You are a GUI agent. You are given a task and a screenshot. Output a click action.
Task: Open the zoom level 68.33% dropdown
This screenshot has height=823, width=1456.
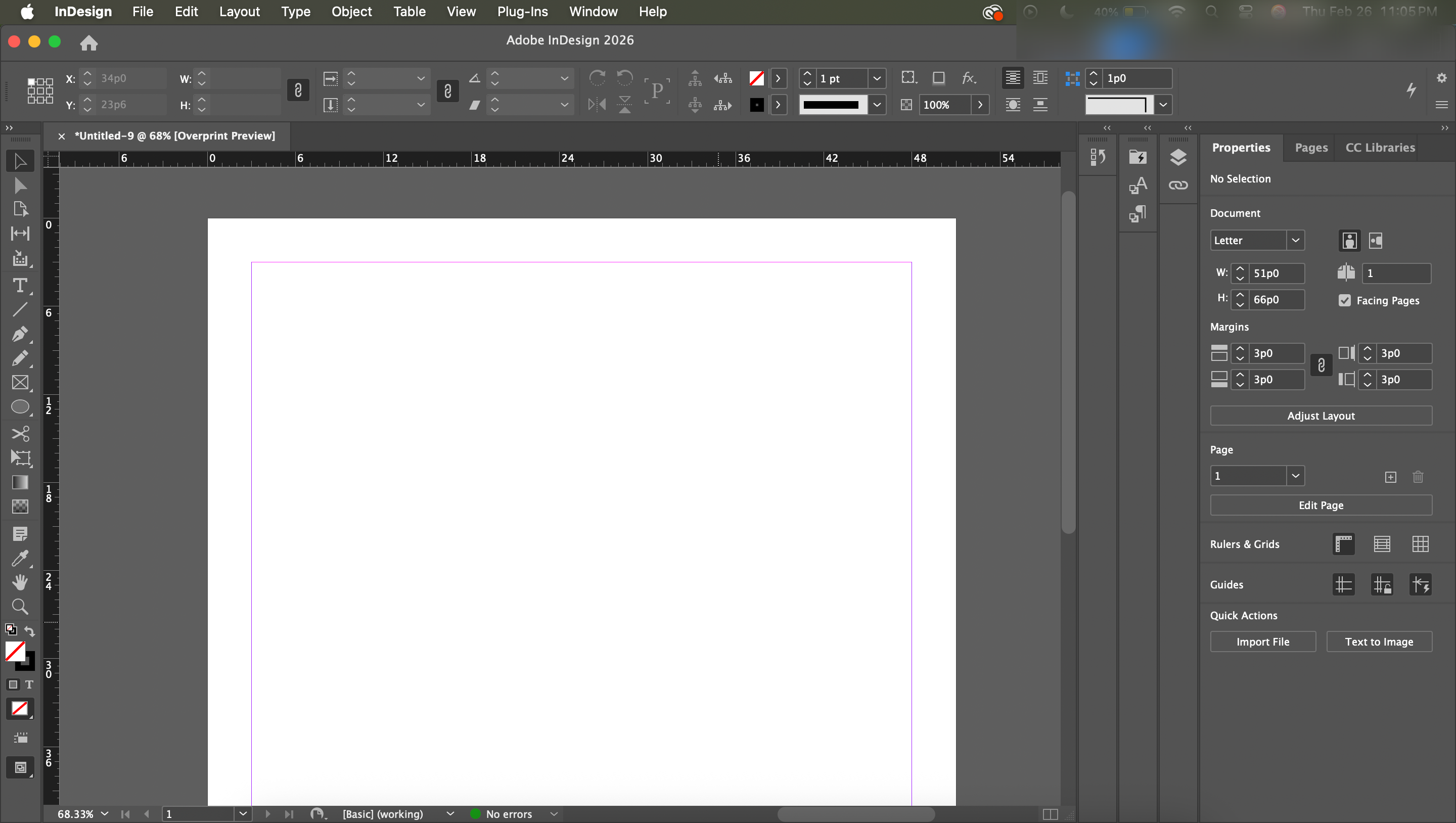tap(105, 814)
